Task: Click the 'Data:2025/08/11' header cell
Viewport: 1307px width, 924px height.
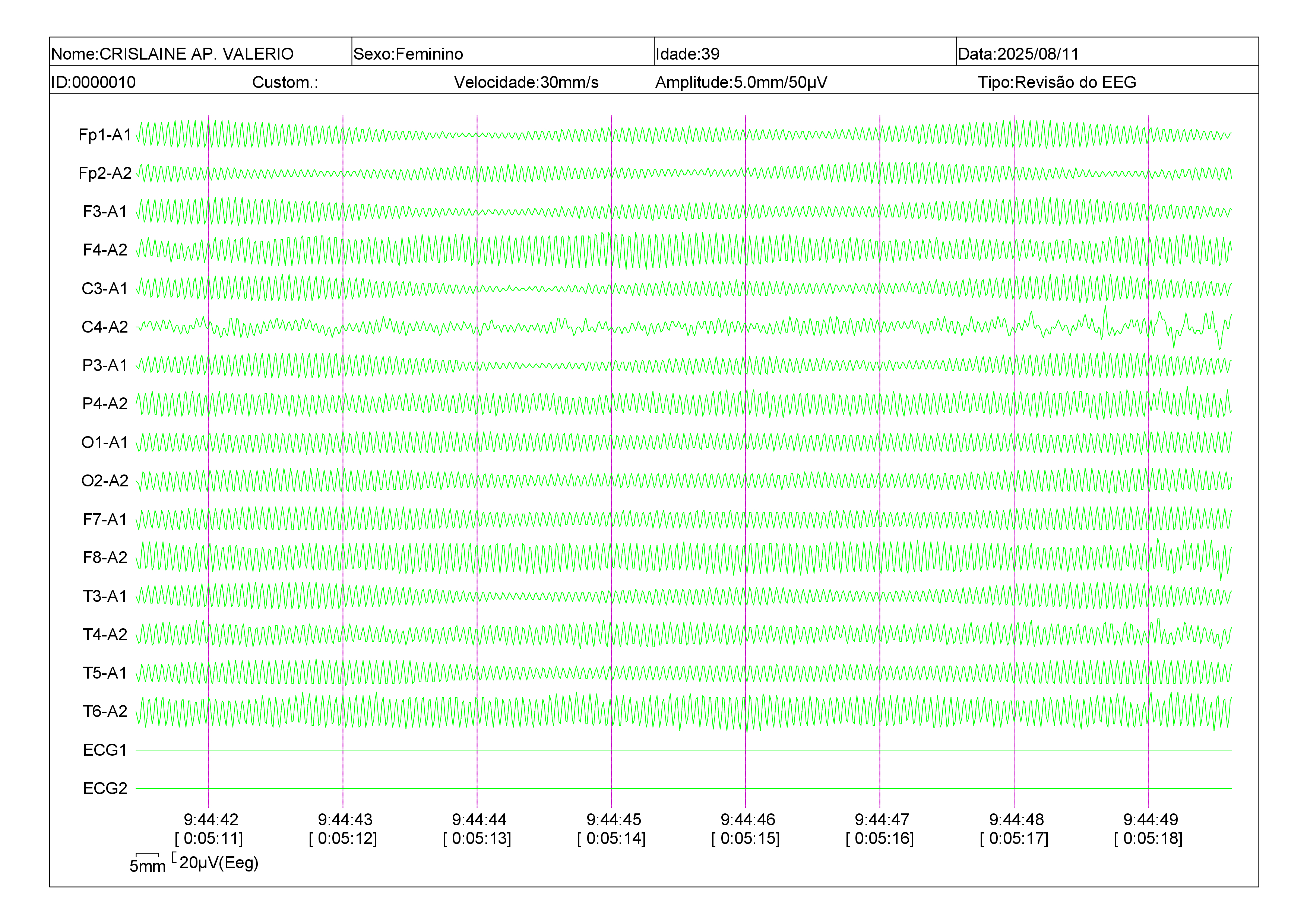Action: 1107,52
